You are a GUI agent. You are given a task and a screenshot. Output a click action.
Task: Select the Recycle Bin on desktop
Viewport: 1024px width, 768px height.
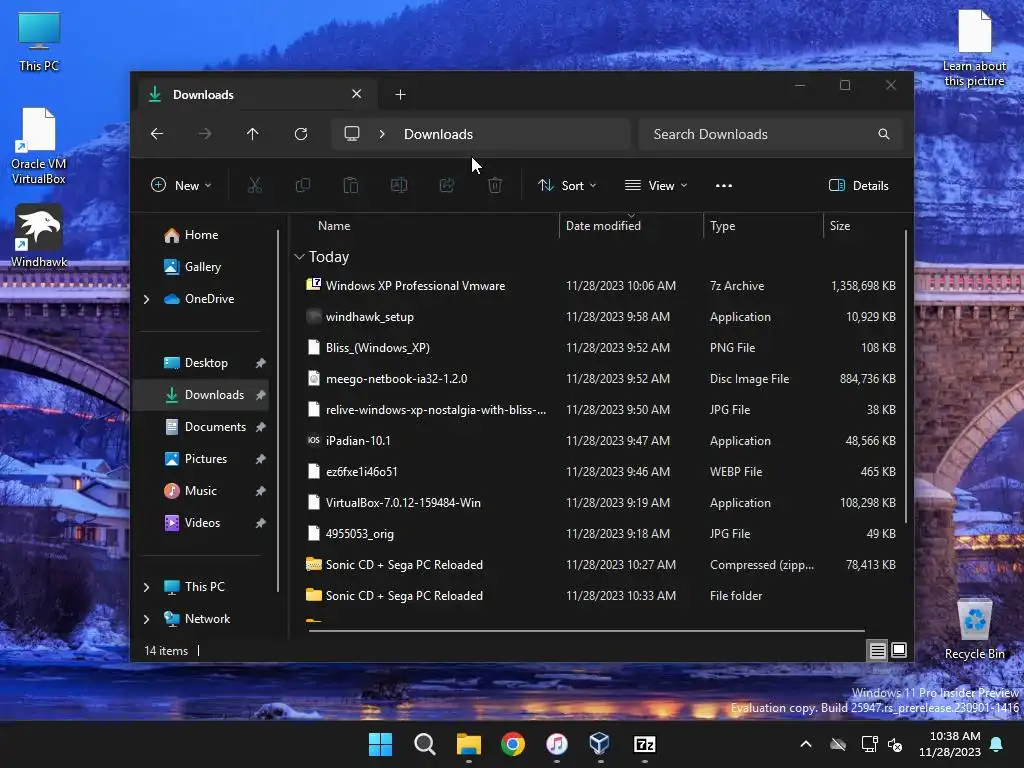coord(974,629)
